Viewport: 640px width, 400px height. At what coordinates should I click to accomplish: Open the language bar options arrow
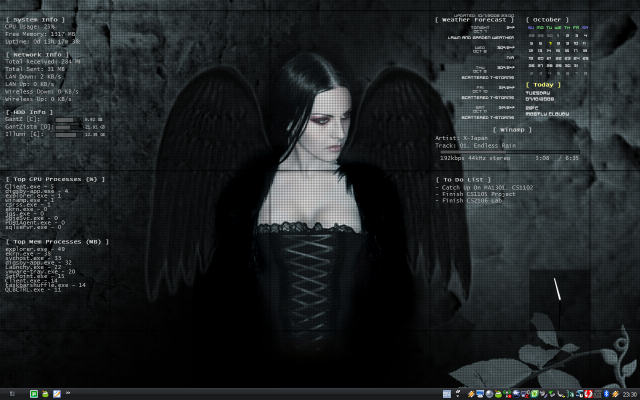click(458, 396)
